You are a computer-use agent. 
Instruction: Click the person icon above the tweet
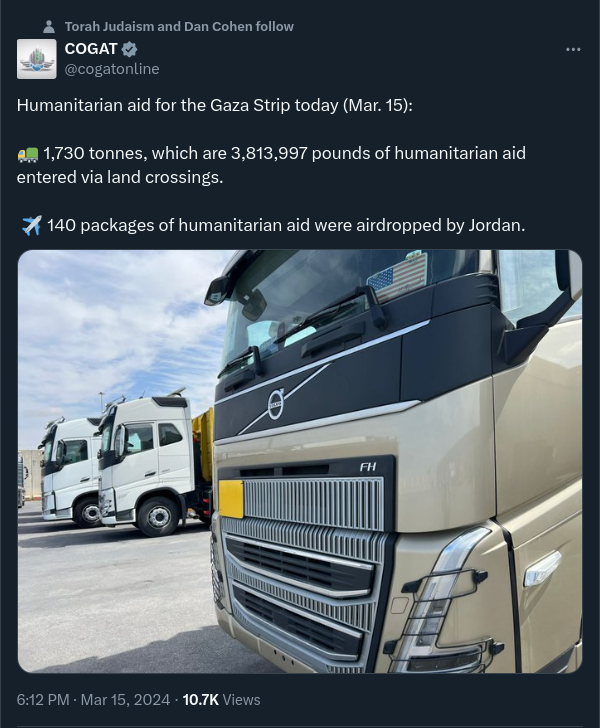49,27
